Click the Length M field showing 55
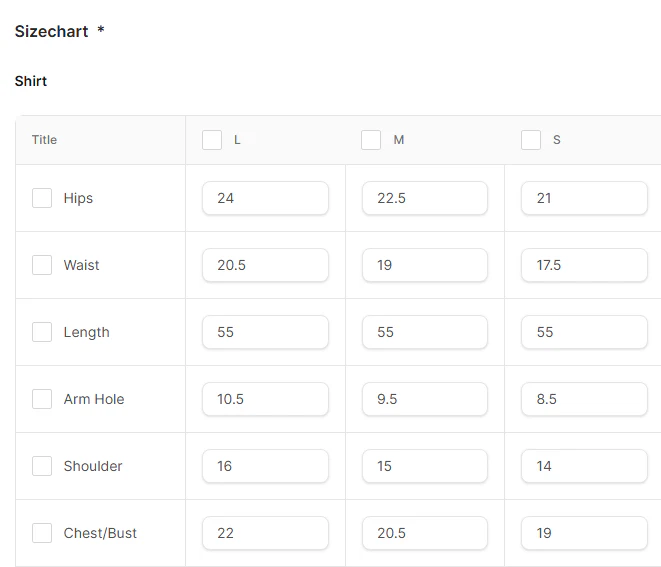 [x=425, y=332]
